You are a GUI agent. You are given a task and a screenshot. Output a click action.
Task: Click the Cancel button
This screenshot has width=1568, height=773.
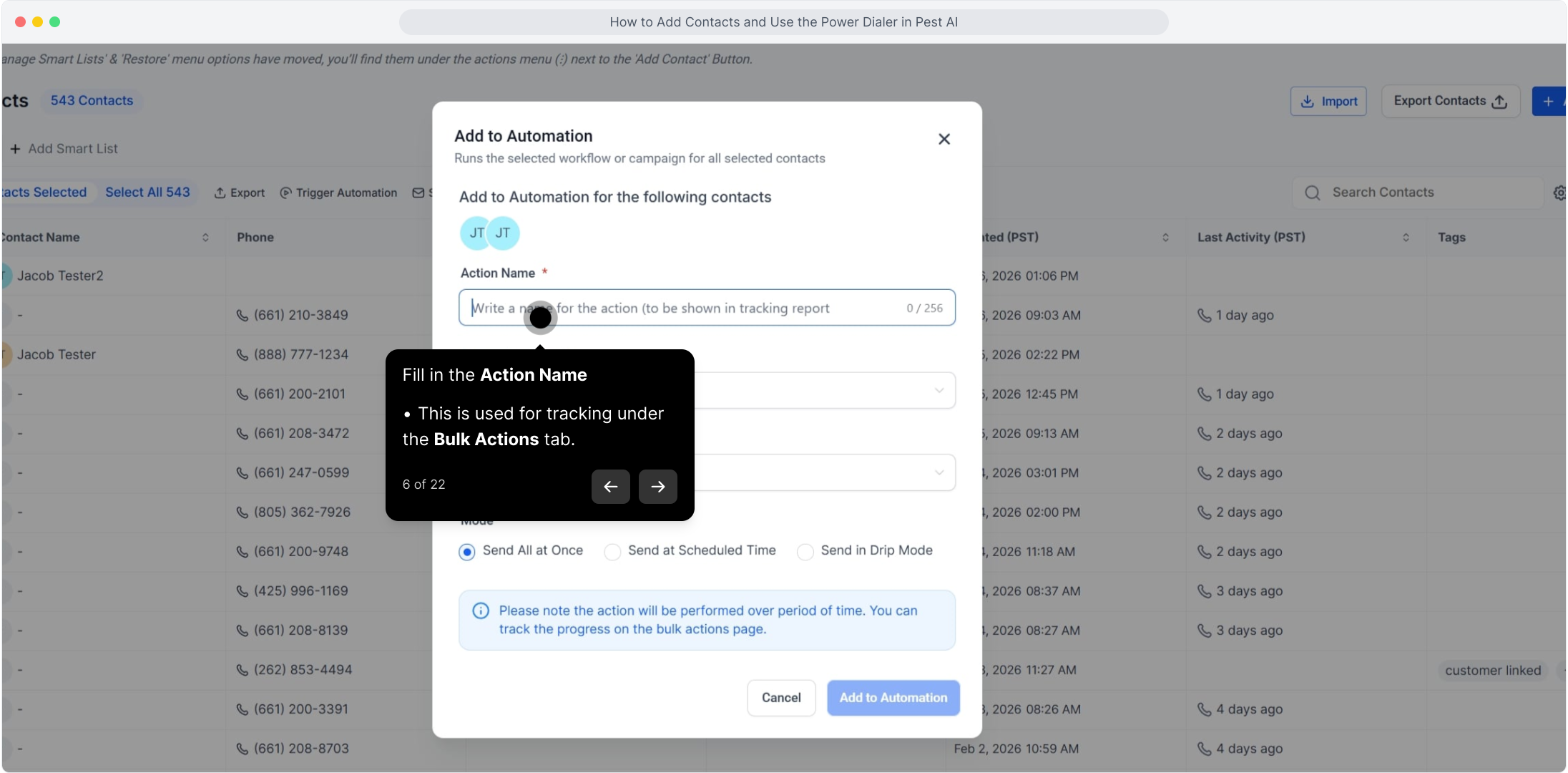[x=780, y=698]
